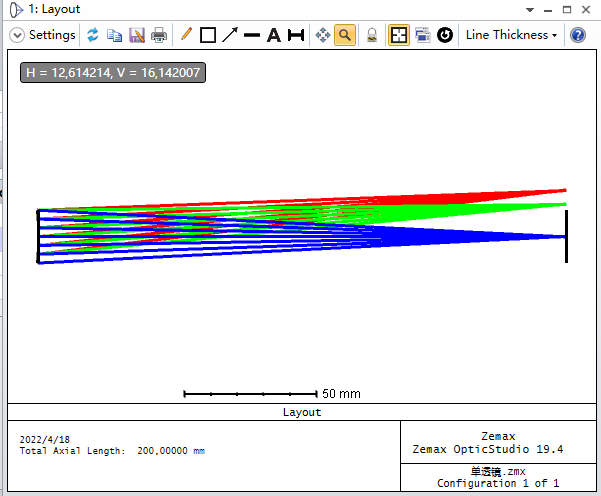Reset the zoom with circular arrow
The height and width of the screenshot is (496, 601).
[x=445, y=35]
